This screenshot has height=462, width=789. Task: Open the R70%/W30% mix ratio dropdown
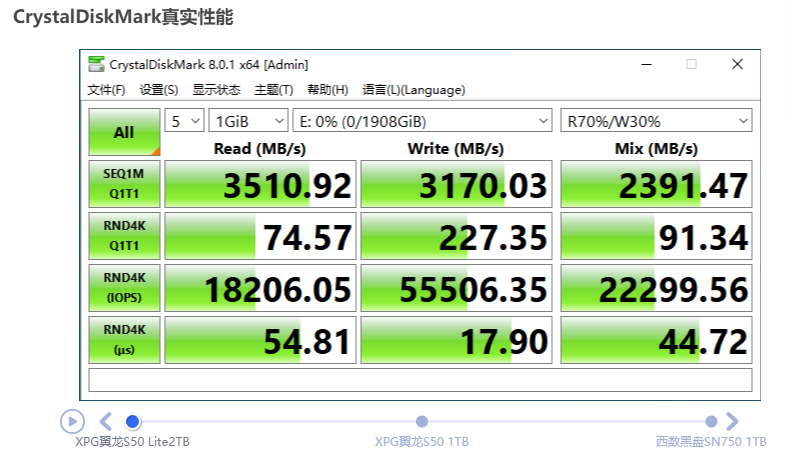click(656, 121)
